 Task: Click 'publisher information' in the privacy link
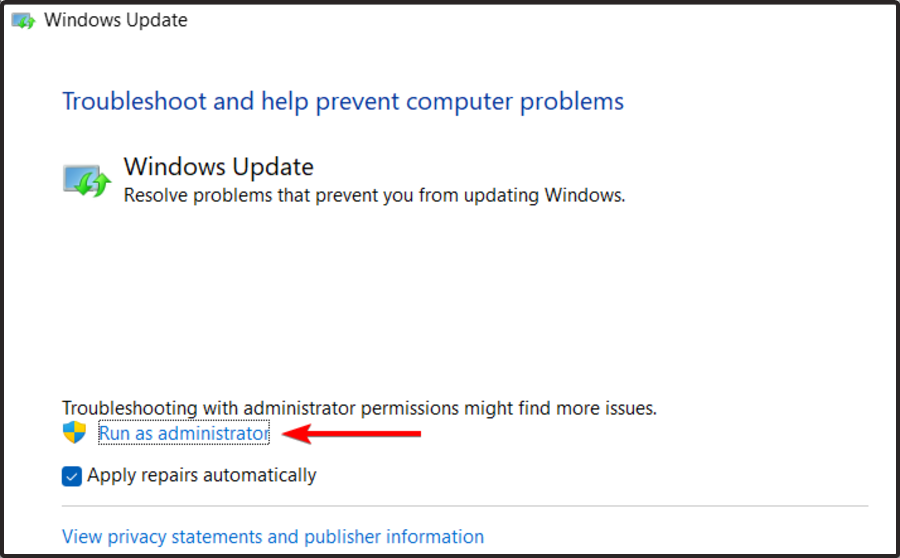(x=394, y=536)
